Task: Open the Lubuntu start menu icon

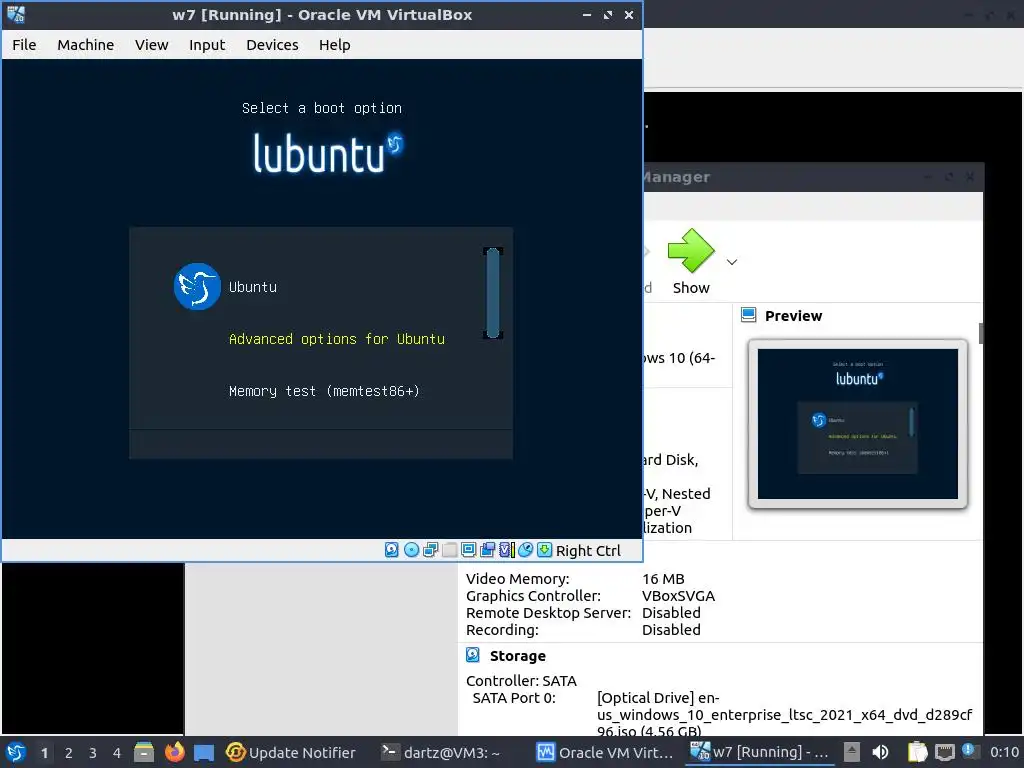Action: [x=15, y=752]
